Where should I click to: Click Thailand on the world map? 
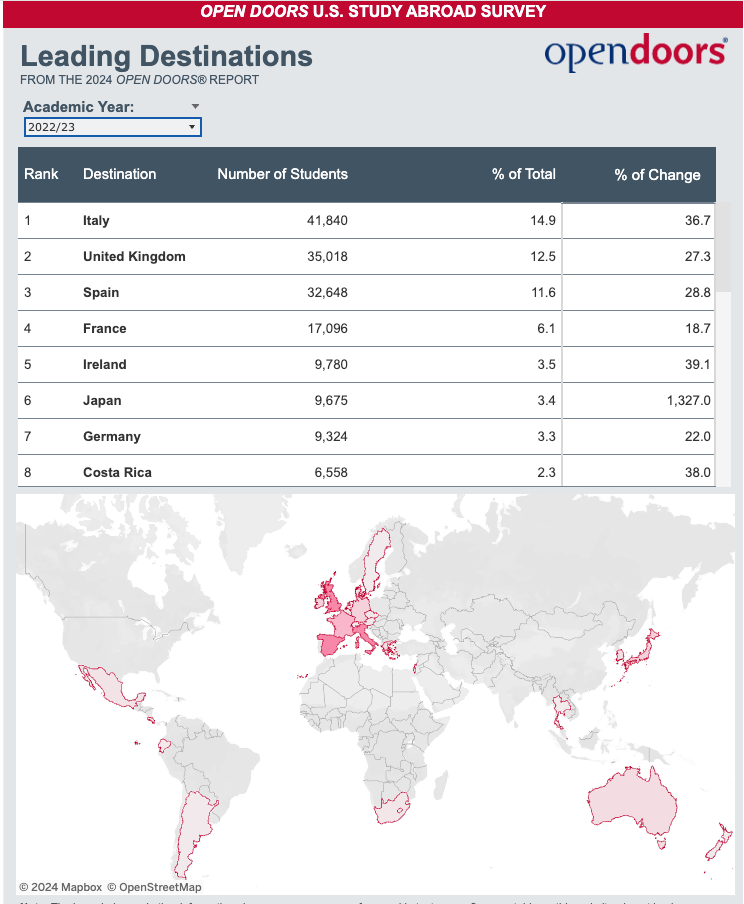[560, 708]
